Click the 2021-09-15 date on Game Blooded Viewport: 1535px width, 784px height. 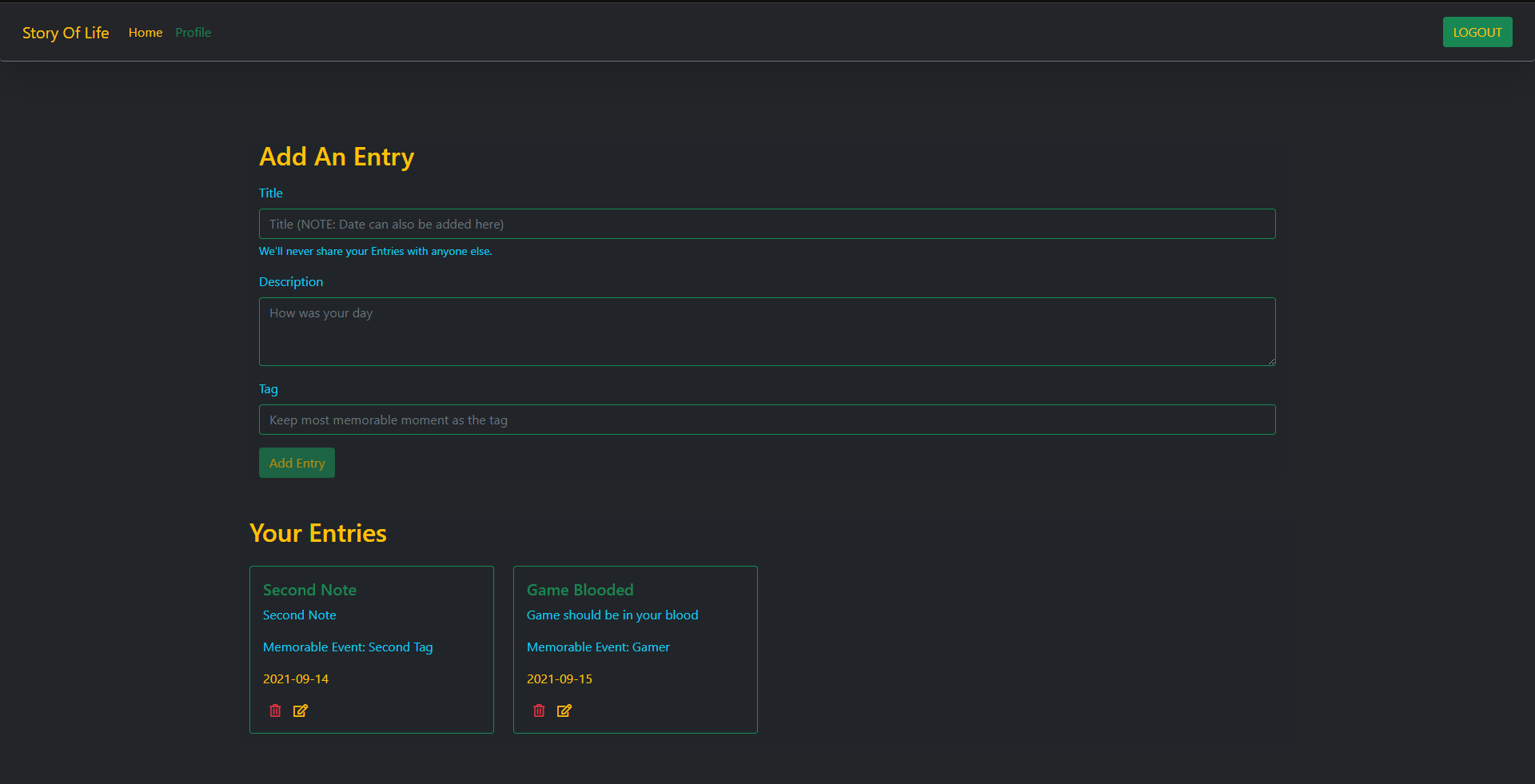tap(560, 679)
